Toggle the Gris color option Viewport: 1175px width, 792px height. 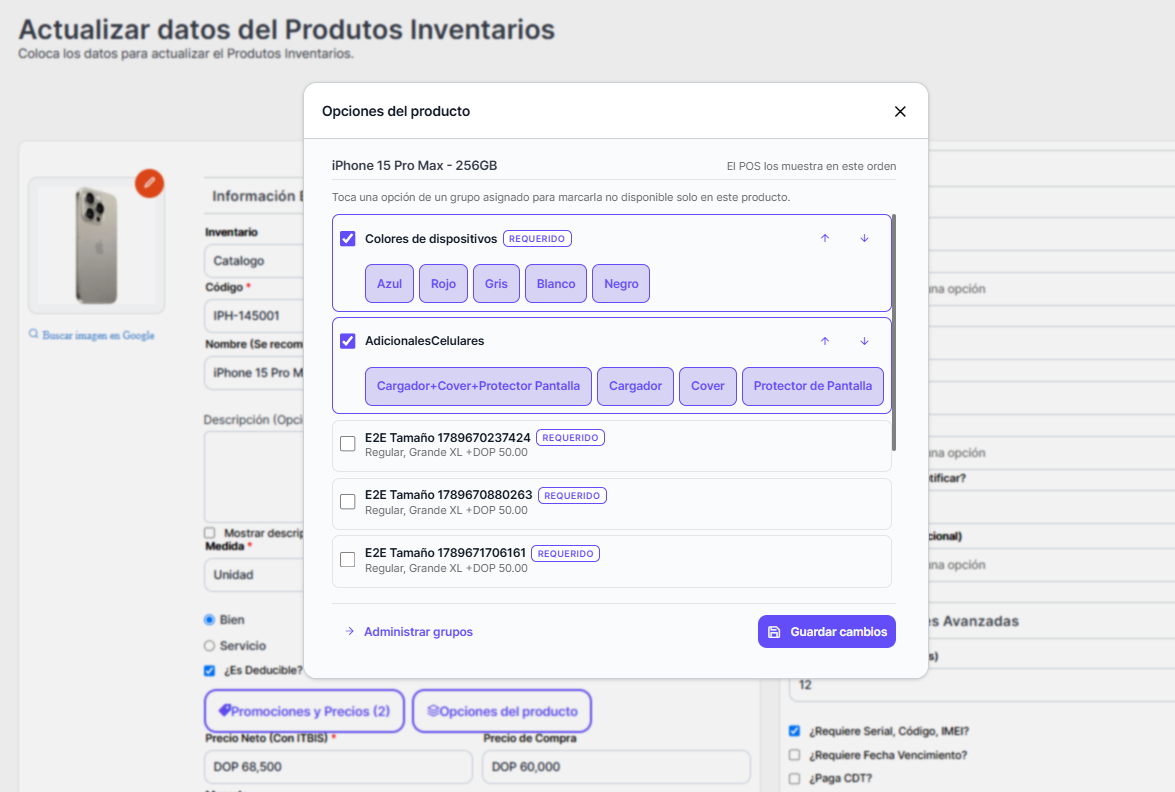pyautogui.click(x=496, y=283)
